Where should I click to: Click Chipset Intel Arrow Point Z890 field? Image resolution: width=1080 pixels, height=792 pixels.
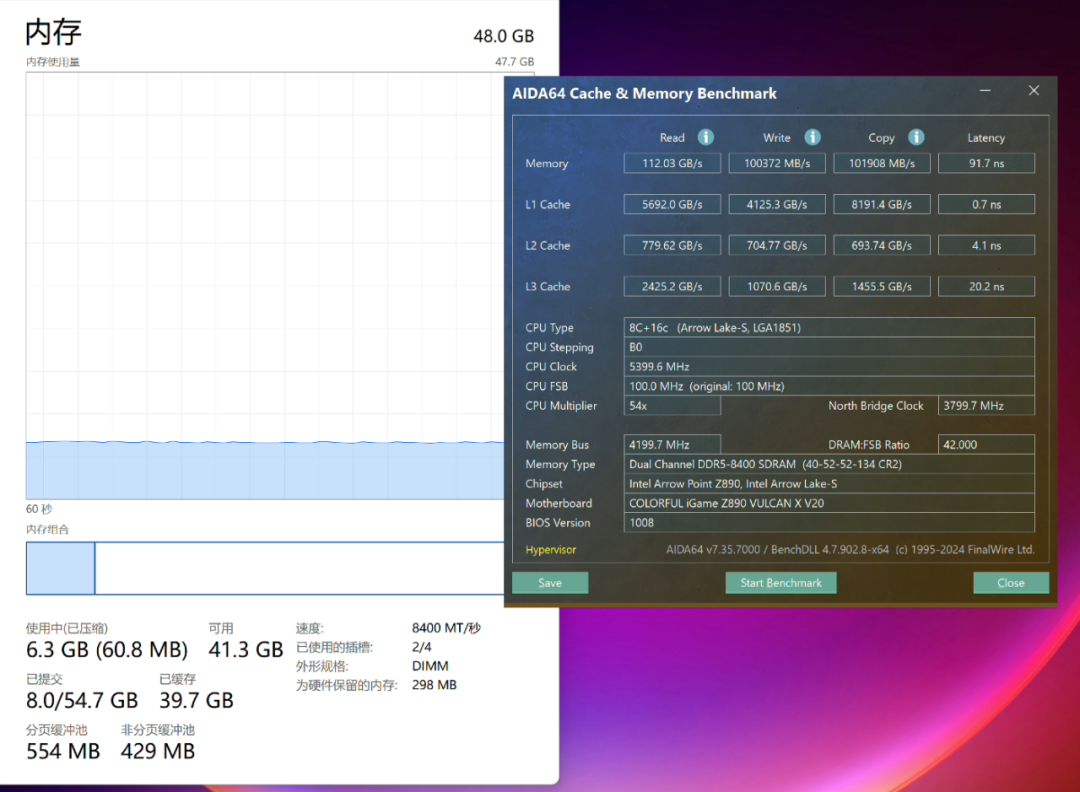point(829,483)
